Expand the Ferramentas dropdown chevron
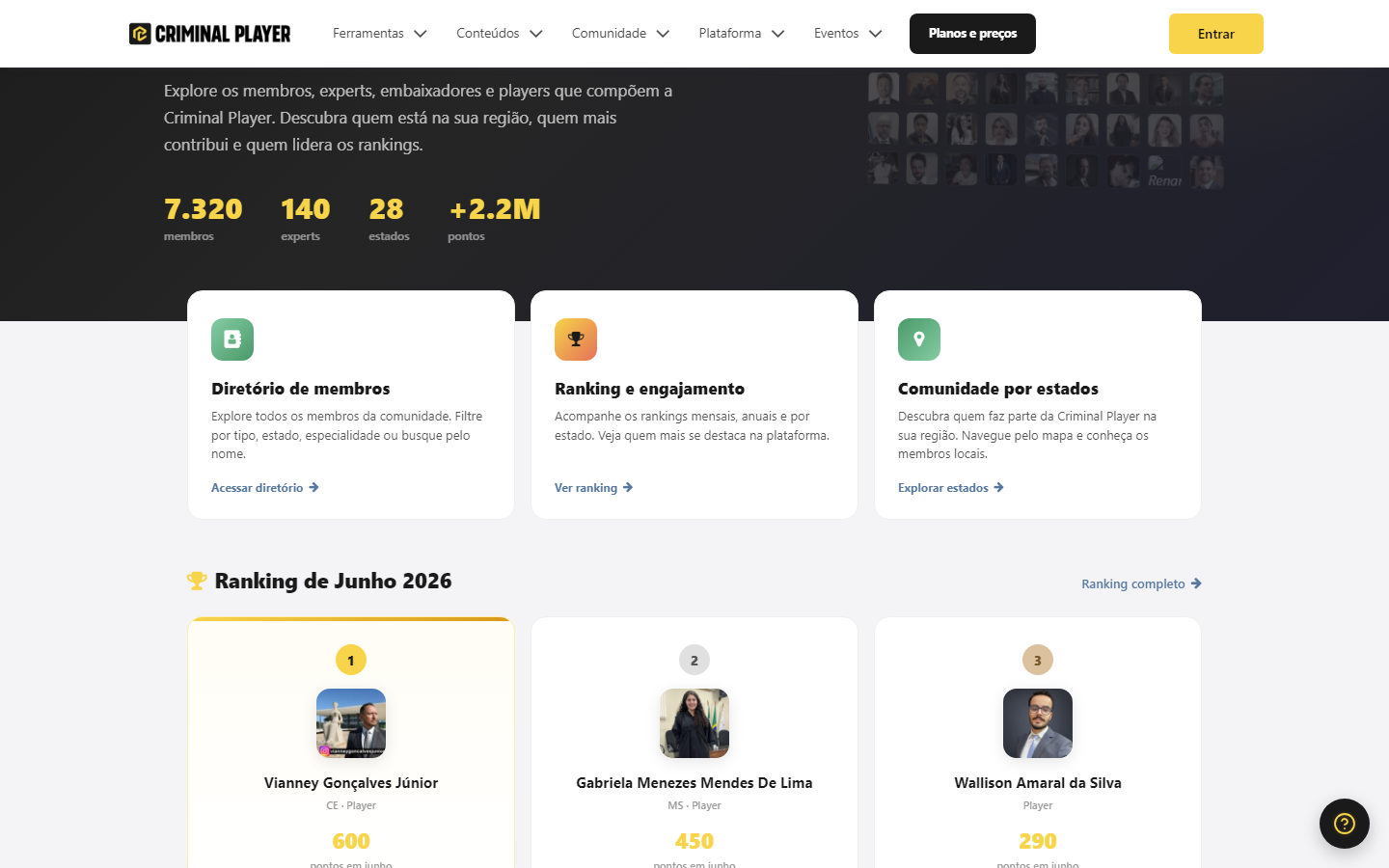This screenshot has width=1389, height=868. [x=421, y=34]
